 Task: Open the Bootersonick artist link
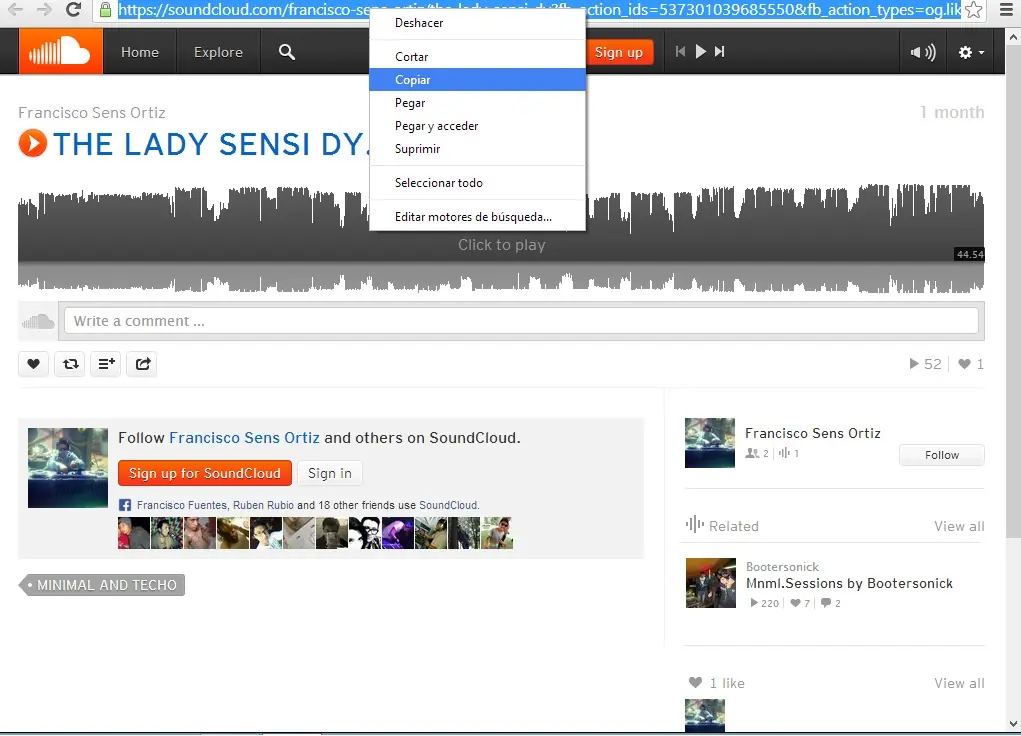tap(782, 567)
